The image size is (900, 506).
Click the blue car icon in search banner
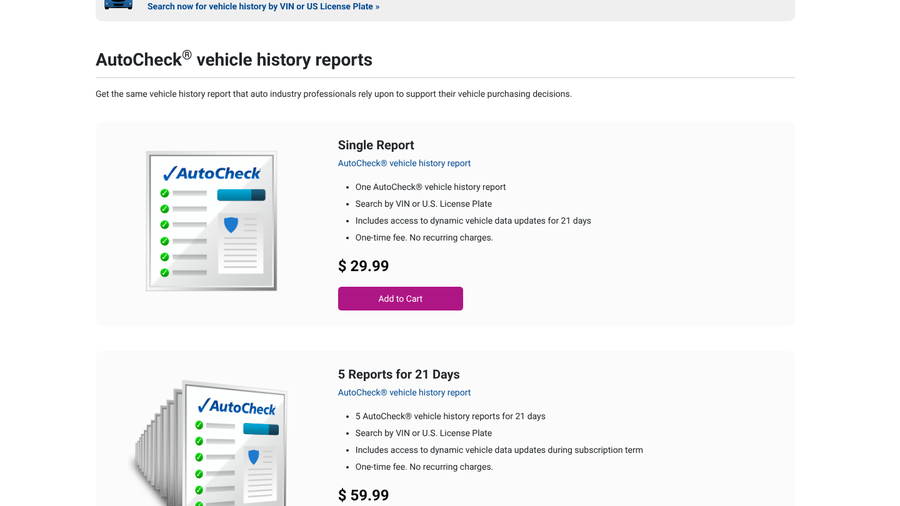[x=118, y=5]
